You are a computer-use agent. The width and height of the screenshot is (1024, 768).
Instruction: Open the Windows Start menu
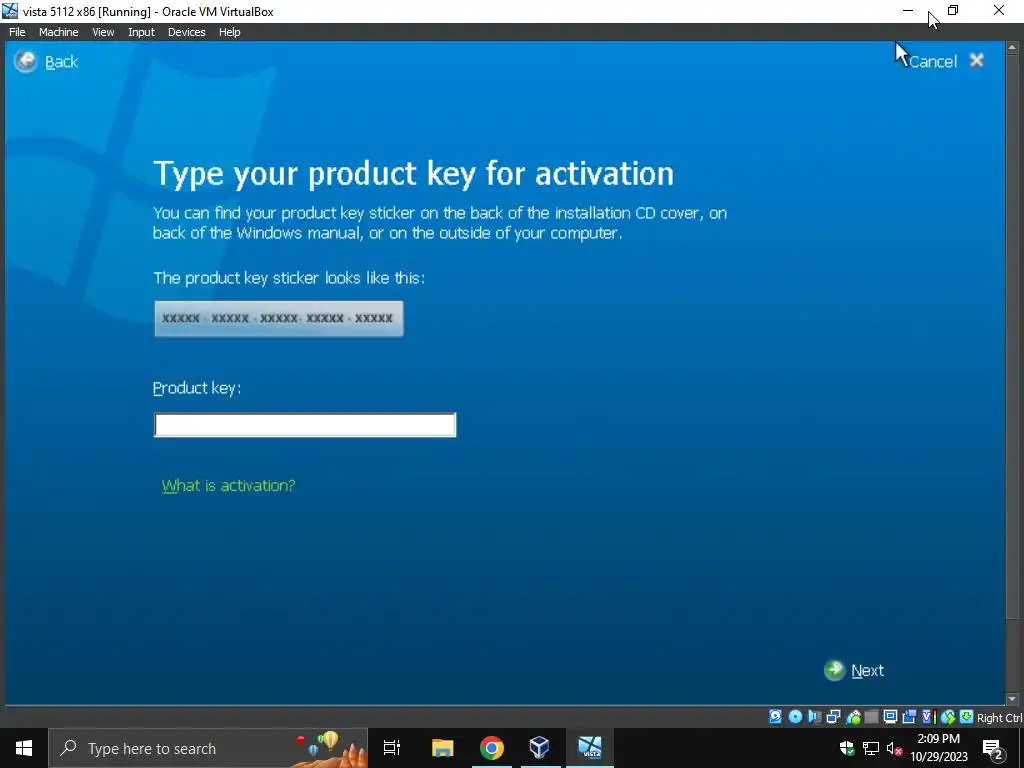24,748
